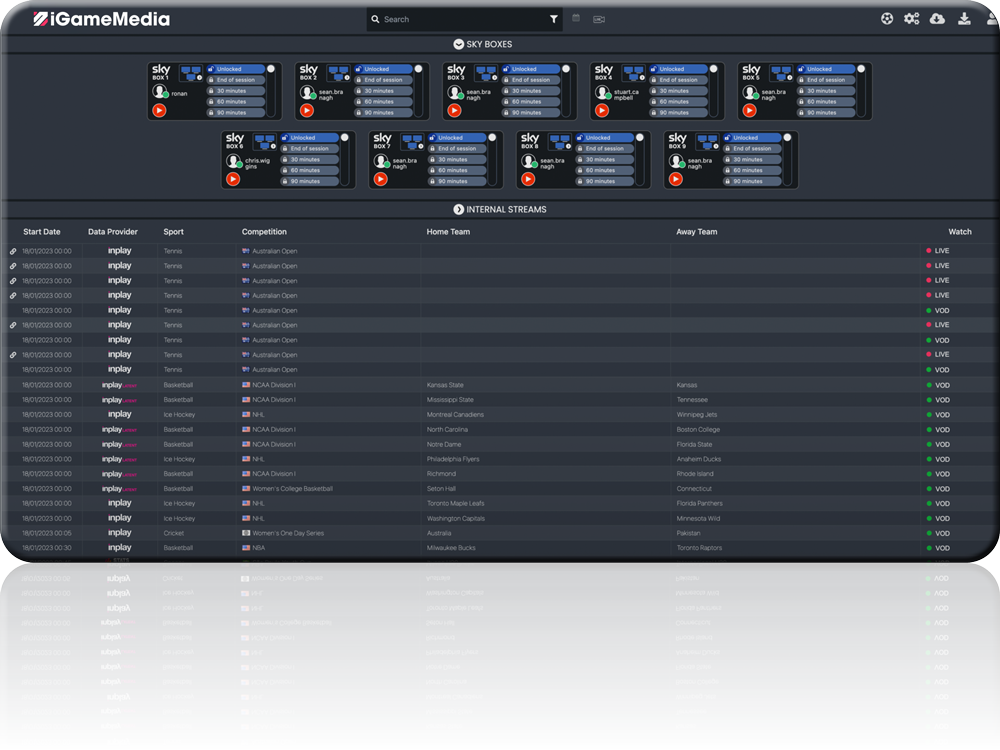Viewport: 1000px width, 750px height.
Task: Click the user account icon at top right
Action: 991,18
